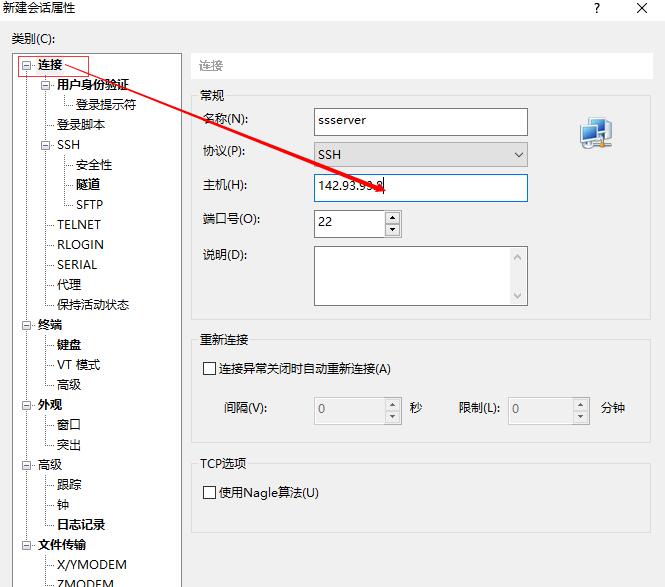
Task: Go to 键盘 terminal settings
Action: 69,344
